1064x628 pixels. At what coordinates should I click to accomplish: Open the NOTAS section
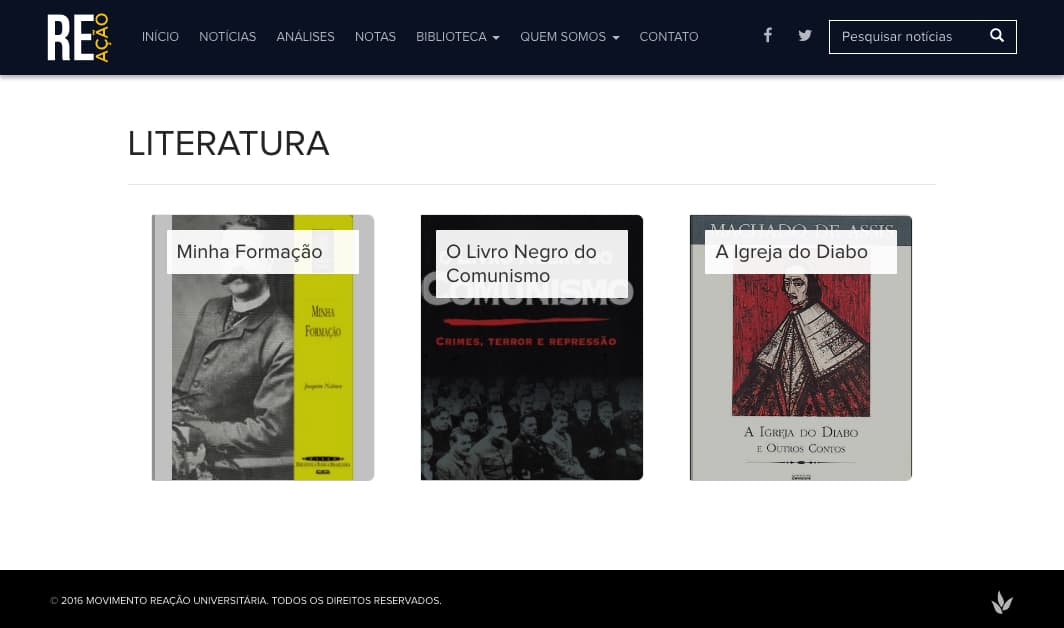click(375, 37)
